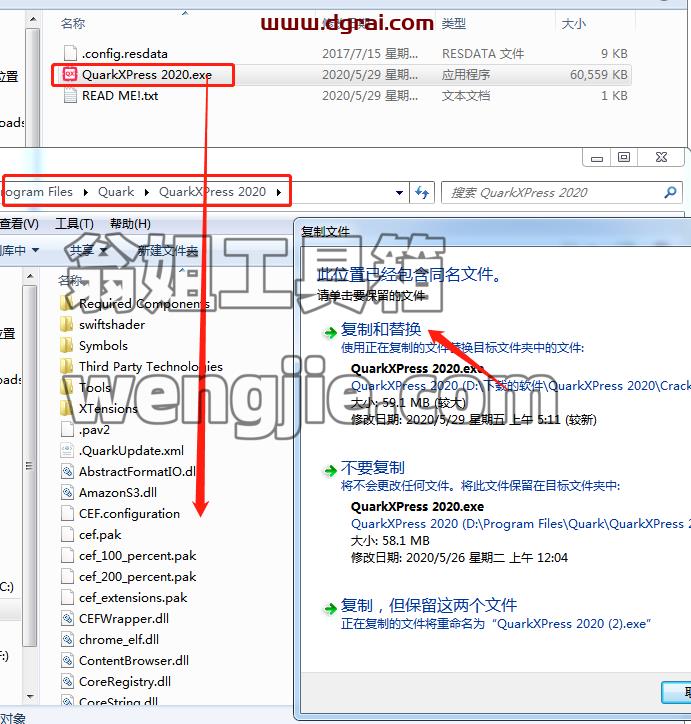This screenshot has height=724, width=691.
Task: Click the cef.pak file icon
Action: pos(67,534)
